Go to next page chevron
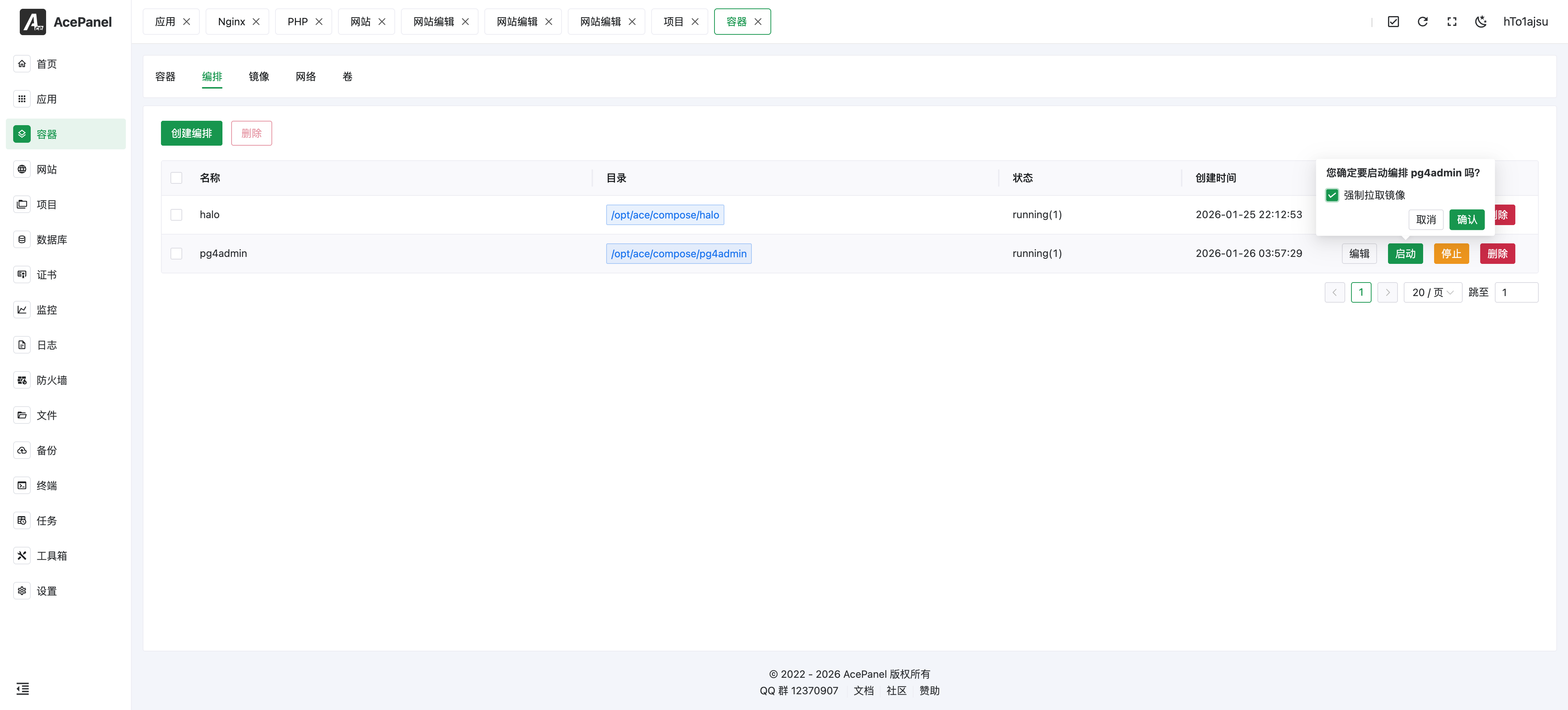 pyautogui.click(x=1387, y=292)
